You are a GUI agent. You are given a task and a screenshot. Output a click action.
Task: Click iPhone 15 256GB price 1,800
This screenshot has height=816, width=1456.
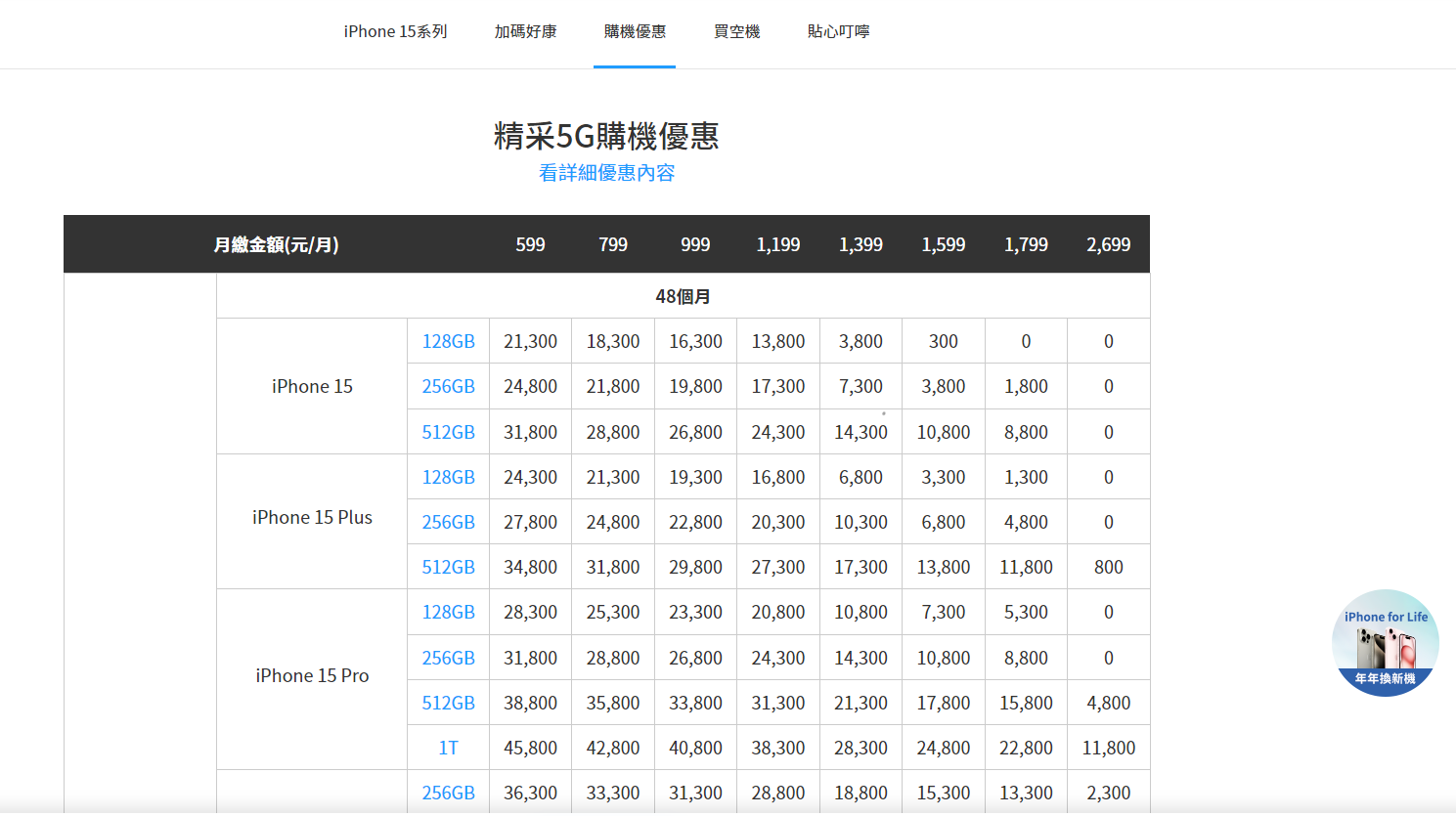(x=1026, y=386)
